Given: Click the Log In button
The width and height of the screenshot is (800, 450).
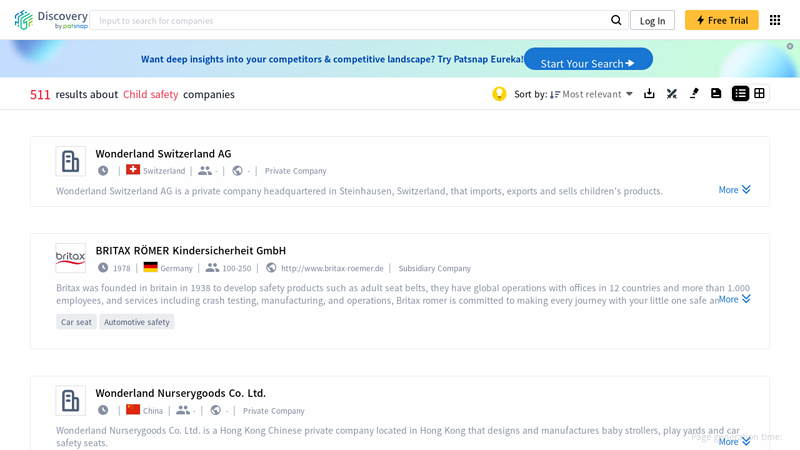Looking at the screenshot, I should 652,20.
